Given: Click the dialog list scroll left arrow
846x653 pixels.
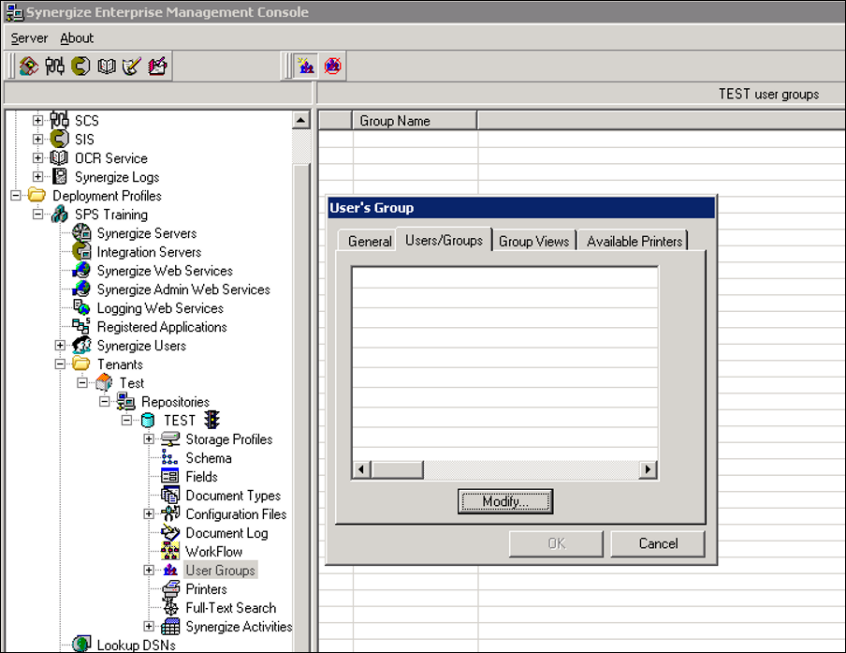Looking at the screenshot, I should (x=361, y=470).
